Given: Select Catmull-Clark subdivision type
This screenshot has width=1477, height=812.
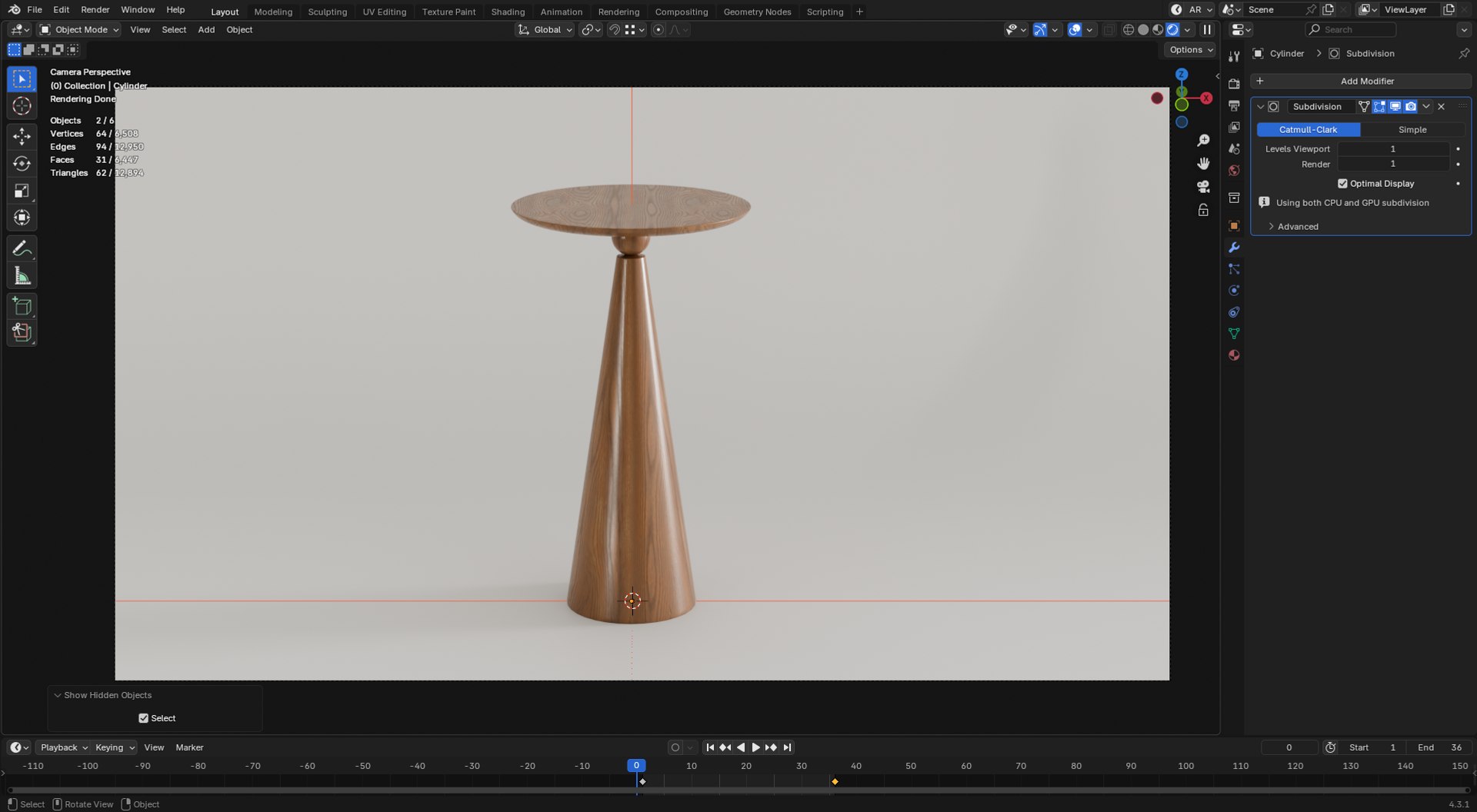Looking at the screenshot, I should (x=1308, y=130).
